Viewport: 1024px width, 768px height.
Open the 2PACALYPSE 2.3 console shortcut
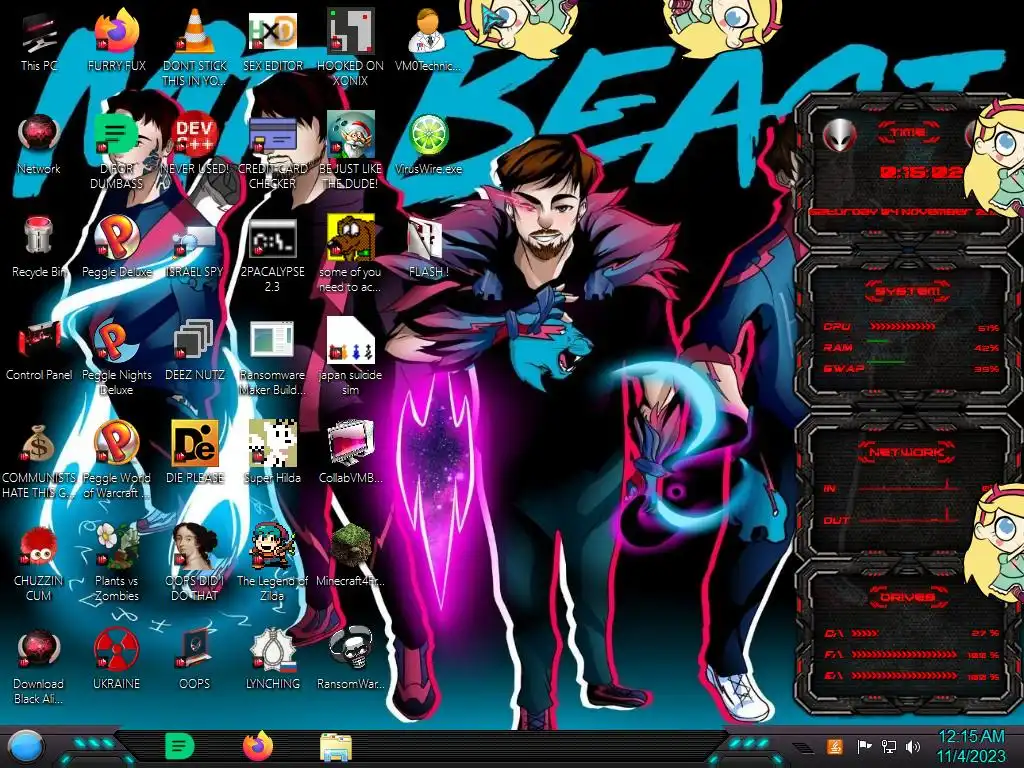[272, 238]
